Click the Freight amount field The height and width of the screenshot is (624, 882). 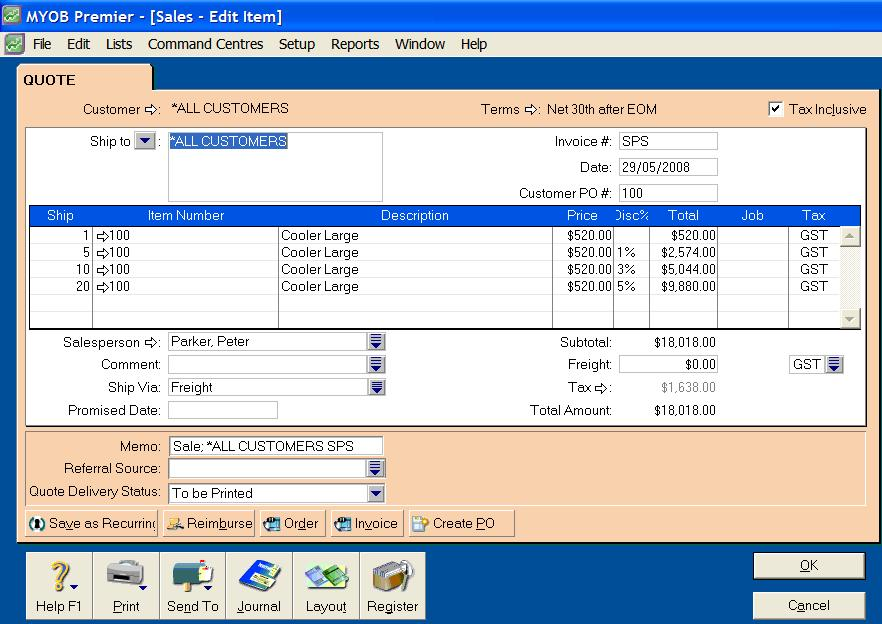pyautogui.click(x=668, y=364)
